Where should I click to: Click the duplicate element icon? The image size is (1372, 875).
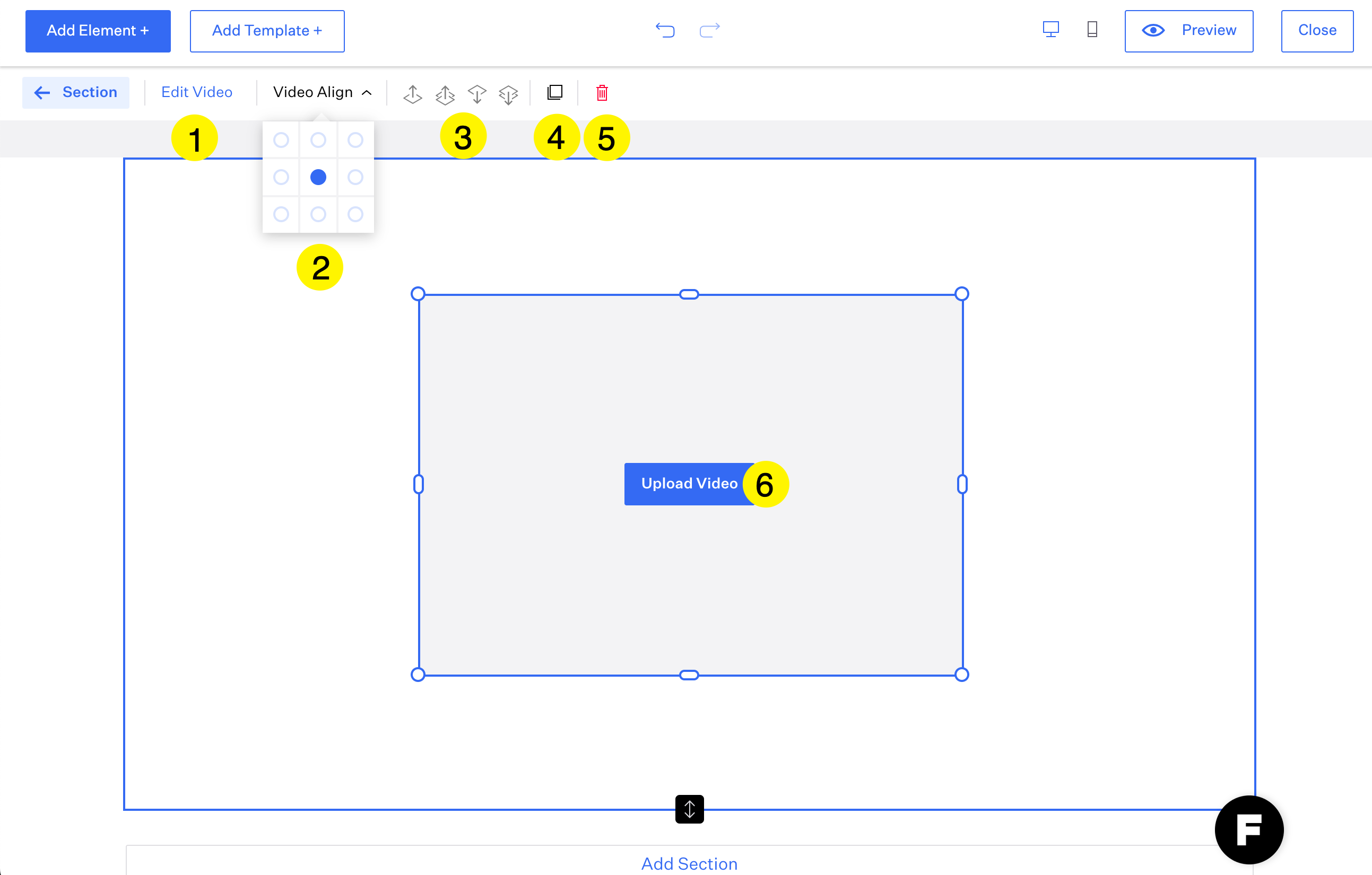[554, 92]
